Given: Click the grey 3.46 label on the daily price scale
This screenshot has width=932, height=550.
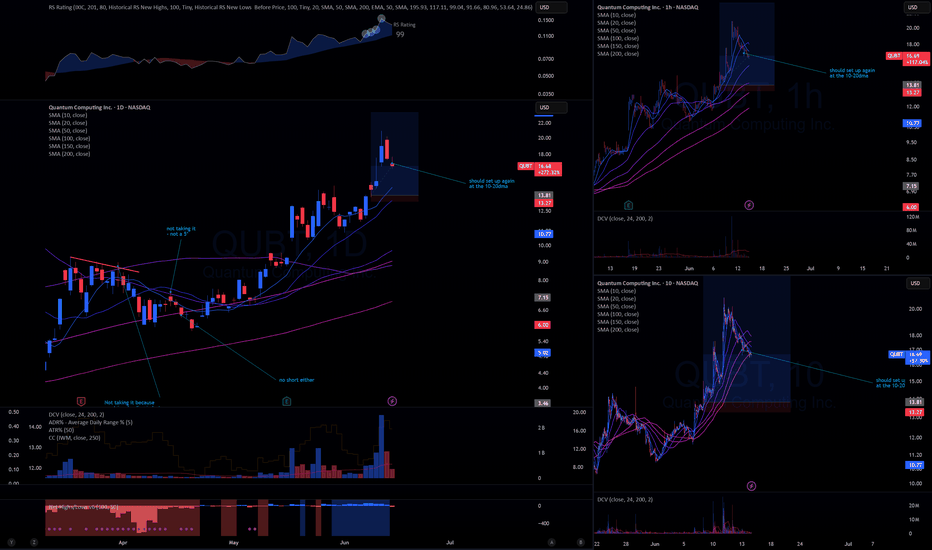Looking at the screenshot, I should pos(543,403).
